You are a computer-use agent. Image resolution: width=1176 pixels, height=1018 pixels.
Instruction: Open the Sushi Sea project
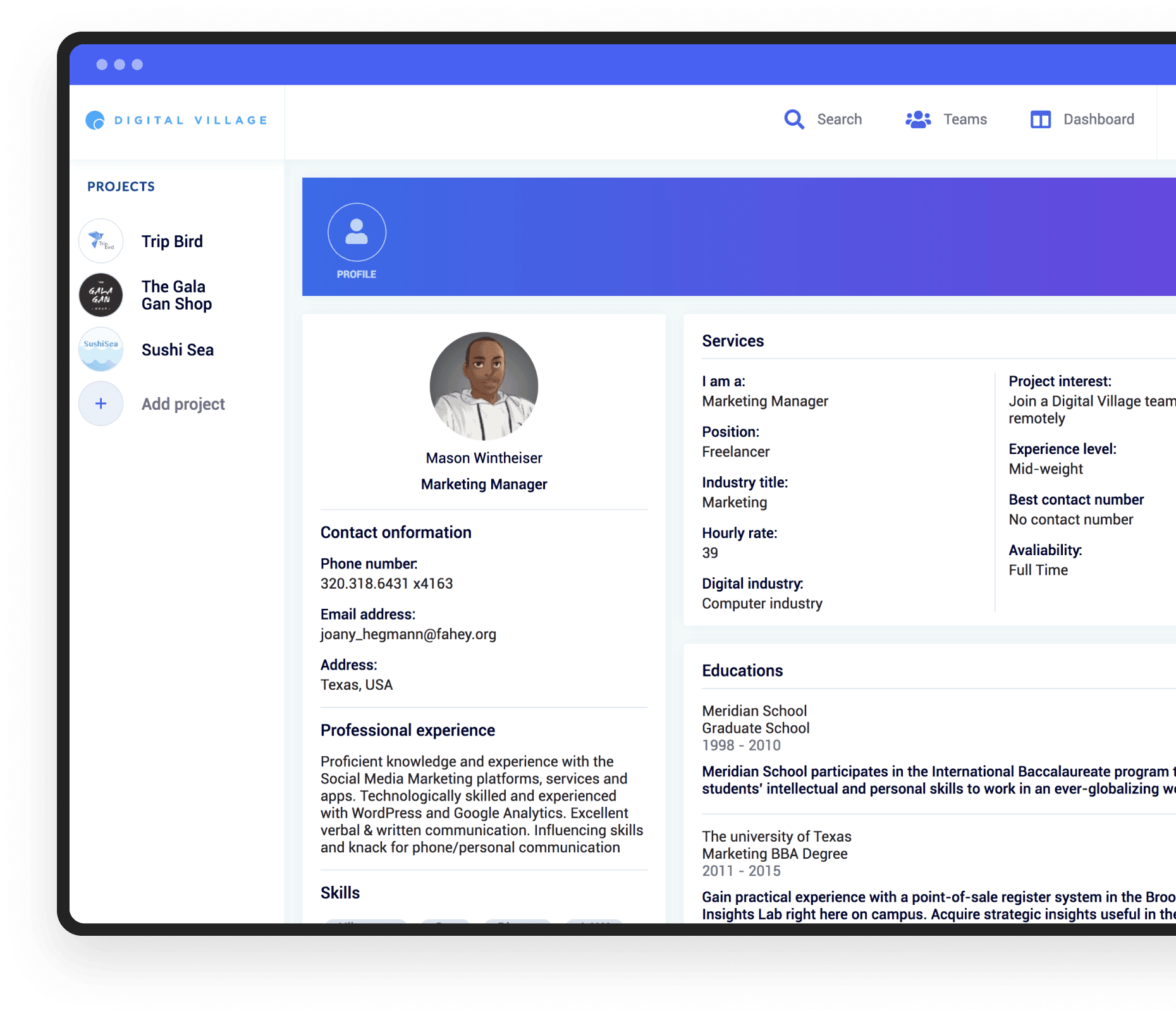point(178,350)
